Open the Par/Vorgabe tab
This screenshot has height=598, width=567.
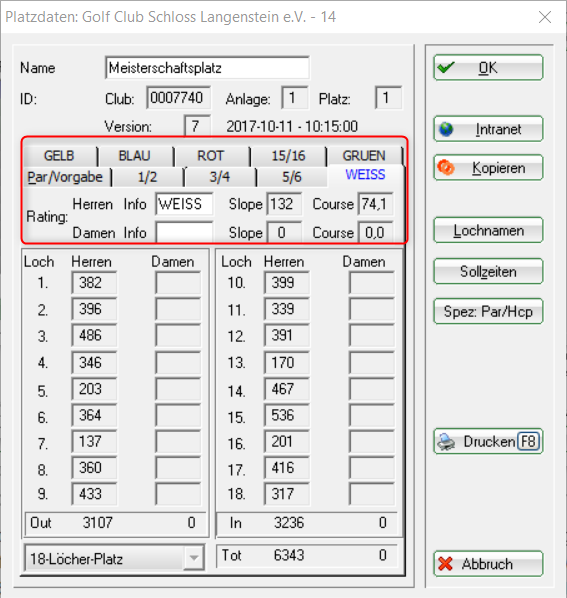pos(66,177)
